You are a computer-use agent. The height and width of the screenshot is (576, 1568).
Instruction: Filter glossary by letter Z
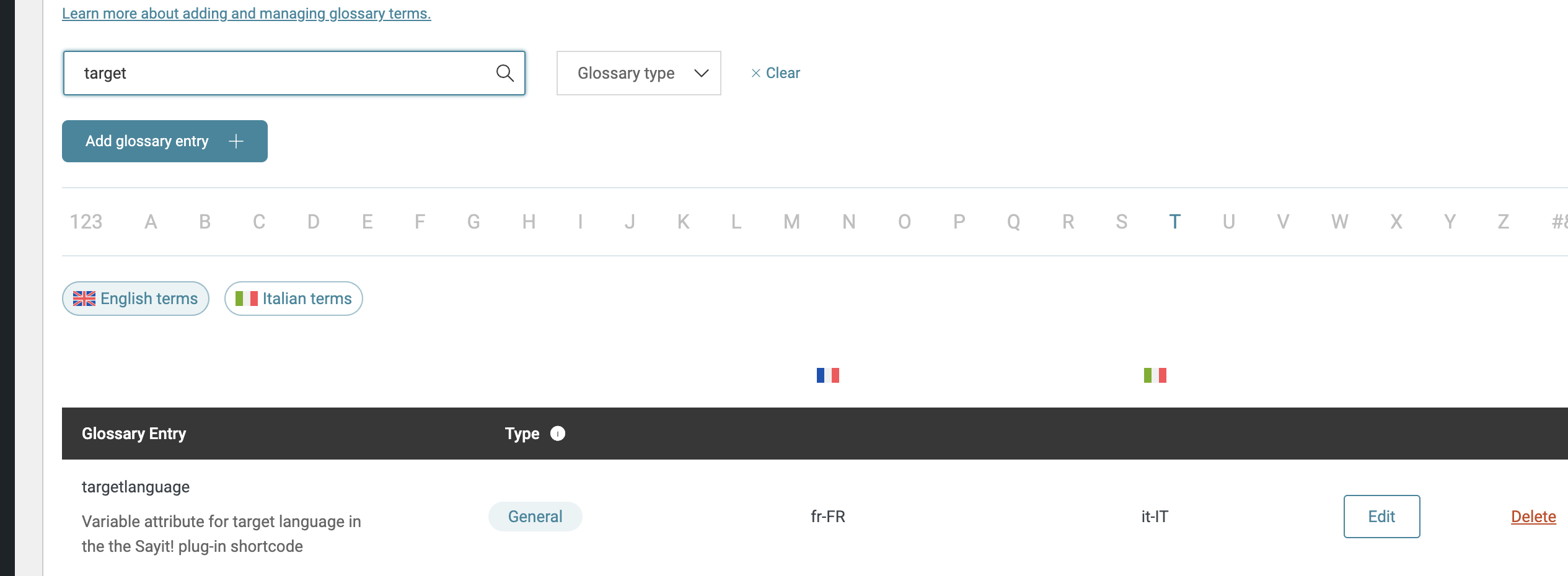point(1504,222)
